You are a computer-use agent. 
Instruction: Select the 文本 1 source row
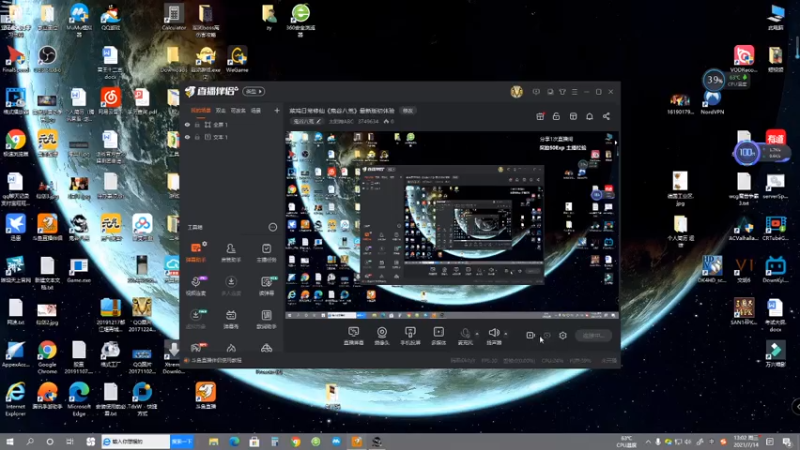[x=233, y=137]
